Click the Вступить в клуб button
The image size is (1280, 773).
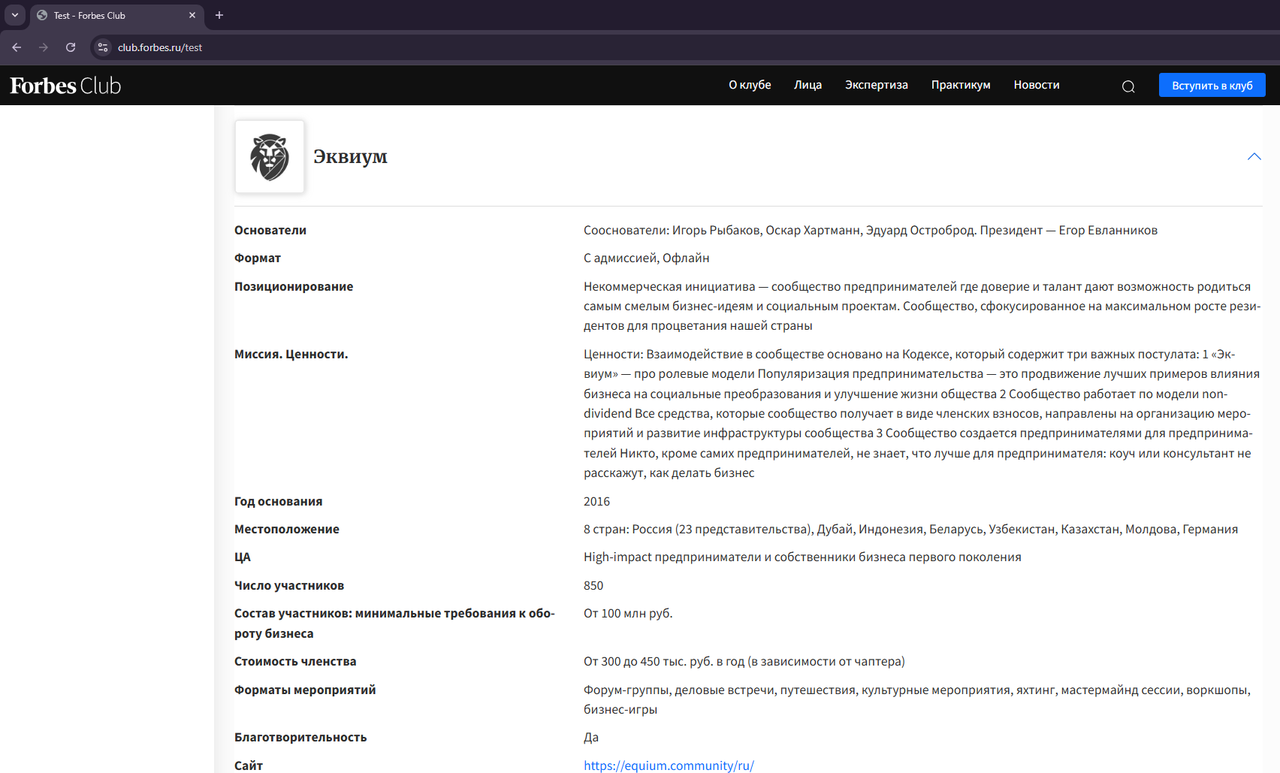pos(1212,85)
